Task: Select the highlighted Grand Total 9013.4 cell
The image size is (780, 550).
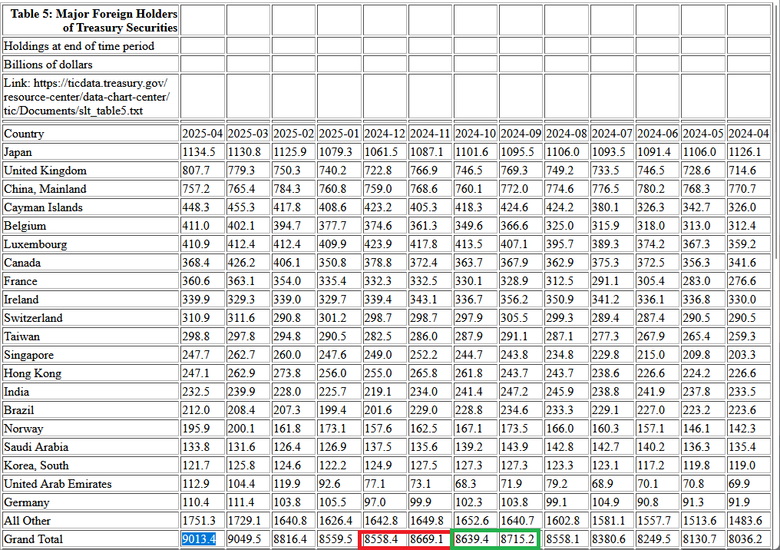Action: [199, 539]
